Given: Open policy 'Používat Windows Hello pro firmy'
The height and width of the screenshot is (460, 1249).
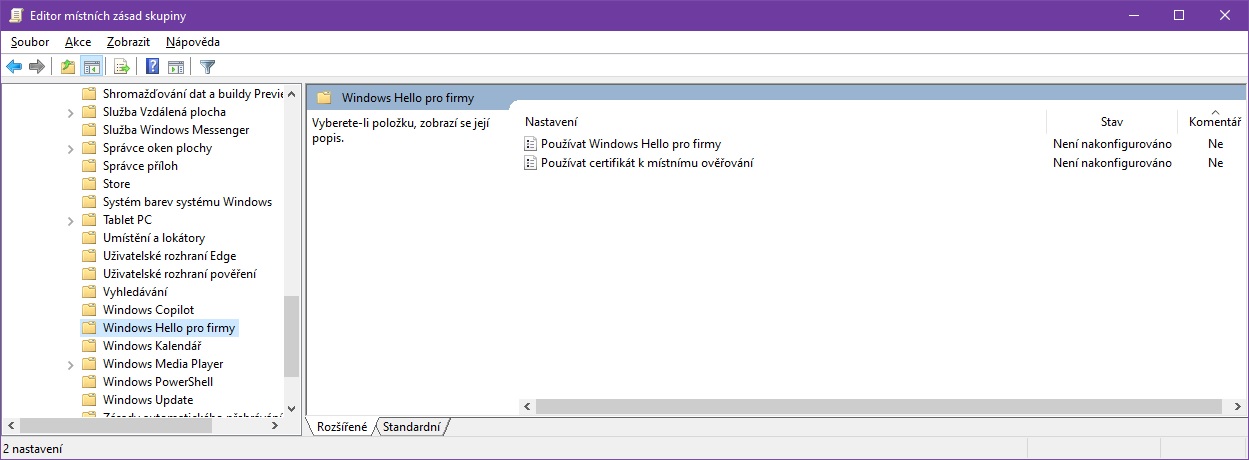Looking at the screenshot, I should (630, 144).
